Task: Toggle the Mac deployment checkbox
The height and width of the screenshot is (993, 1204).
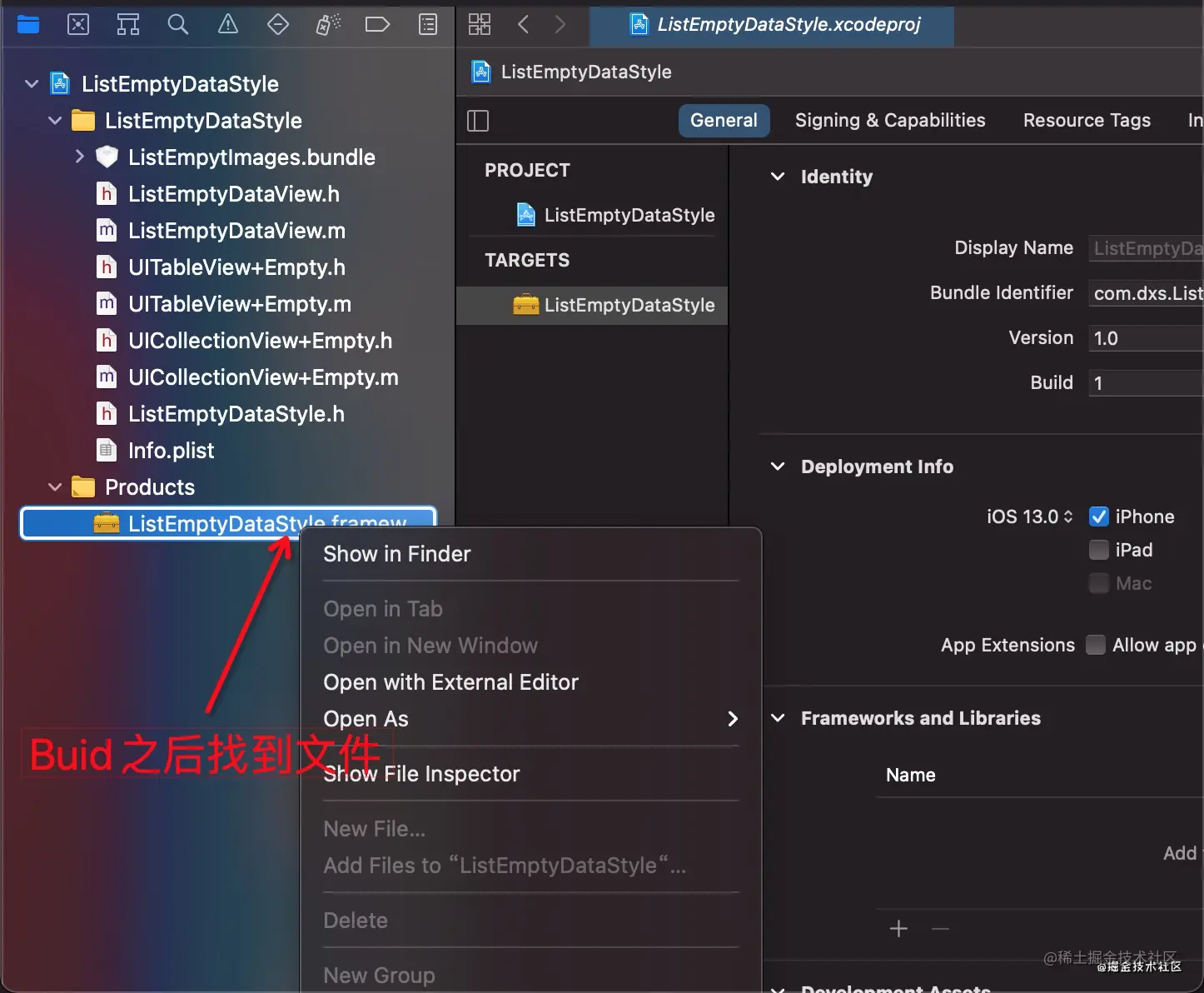Action: coord(1099,583)
